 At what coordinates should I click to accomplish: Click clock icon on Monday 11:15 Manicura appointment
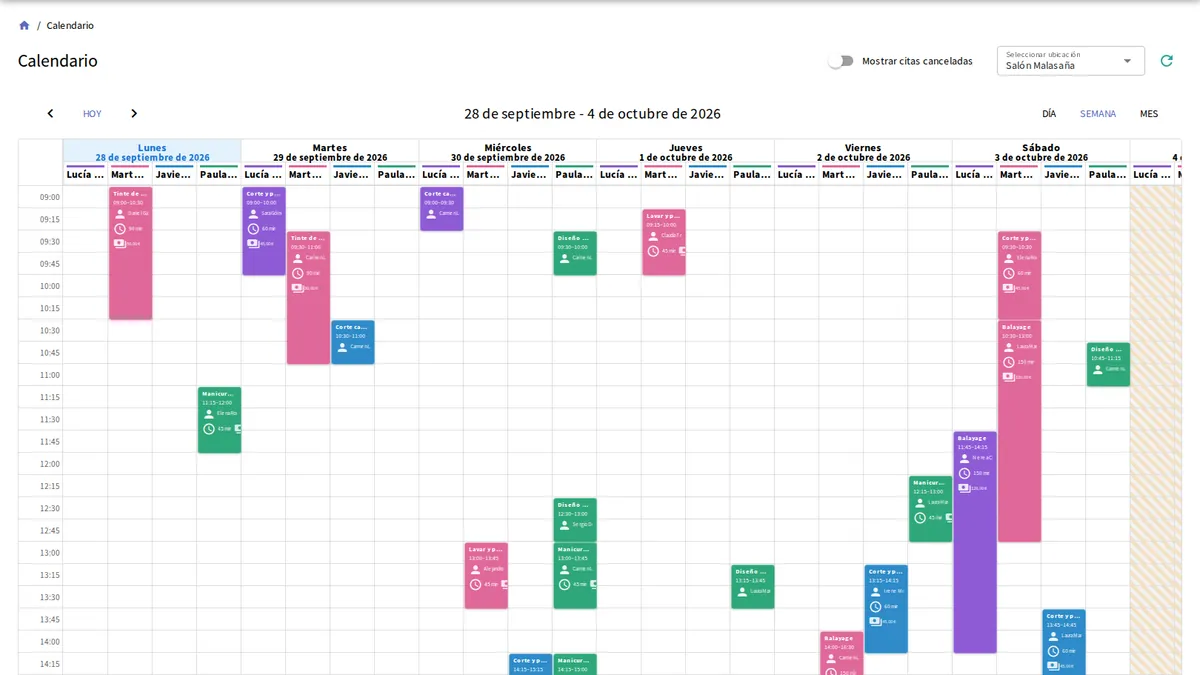click(209, 429)
